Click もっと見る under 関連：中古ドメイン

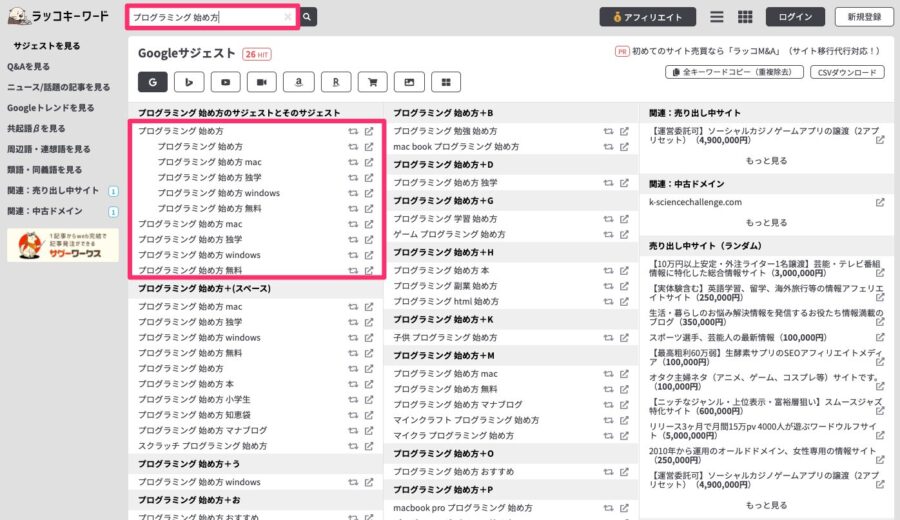[x=766, y=223]
